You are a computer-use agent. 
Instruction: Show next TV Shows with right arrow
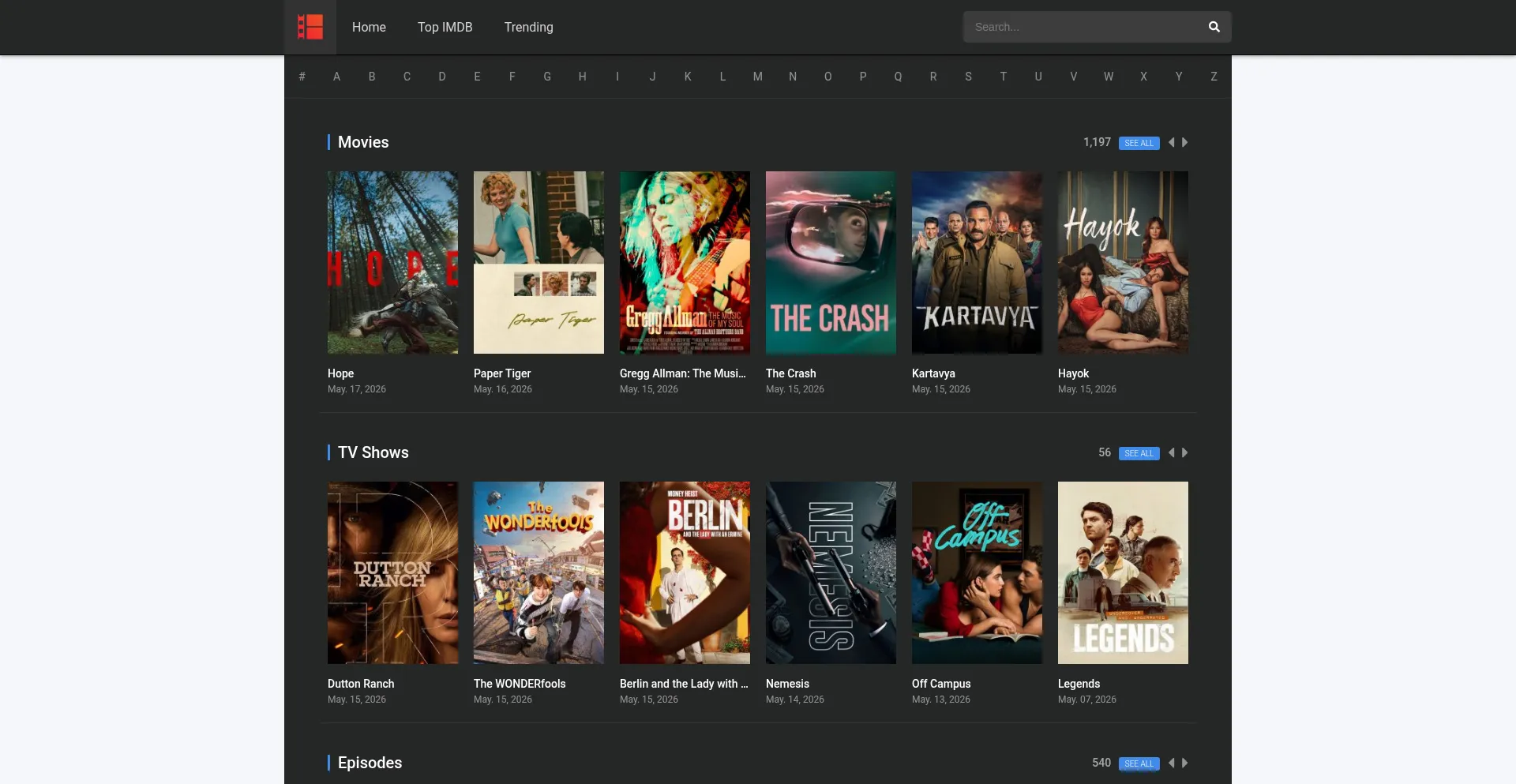tap(1184, 452)
